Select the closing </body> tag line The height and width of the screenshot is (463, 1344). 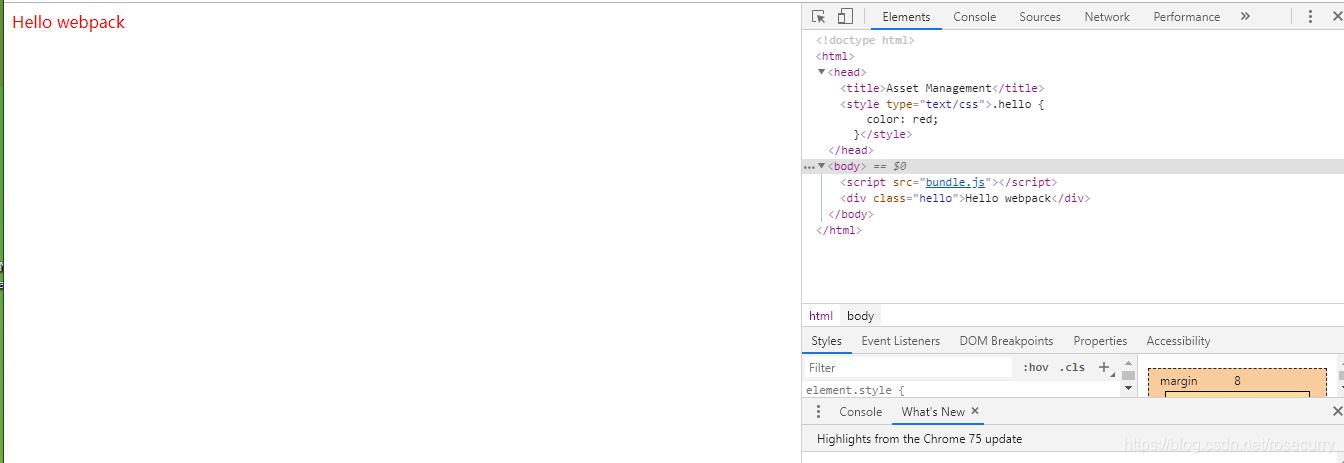[x=851, y=214]
